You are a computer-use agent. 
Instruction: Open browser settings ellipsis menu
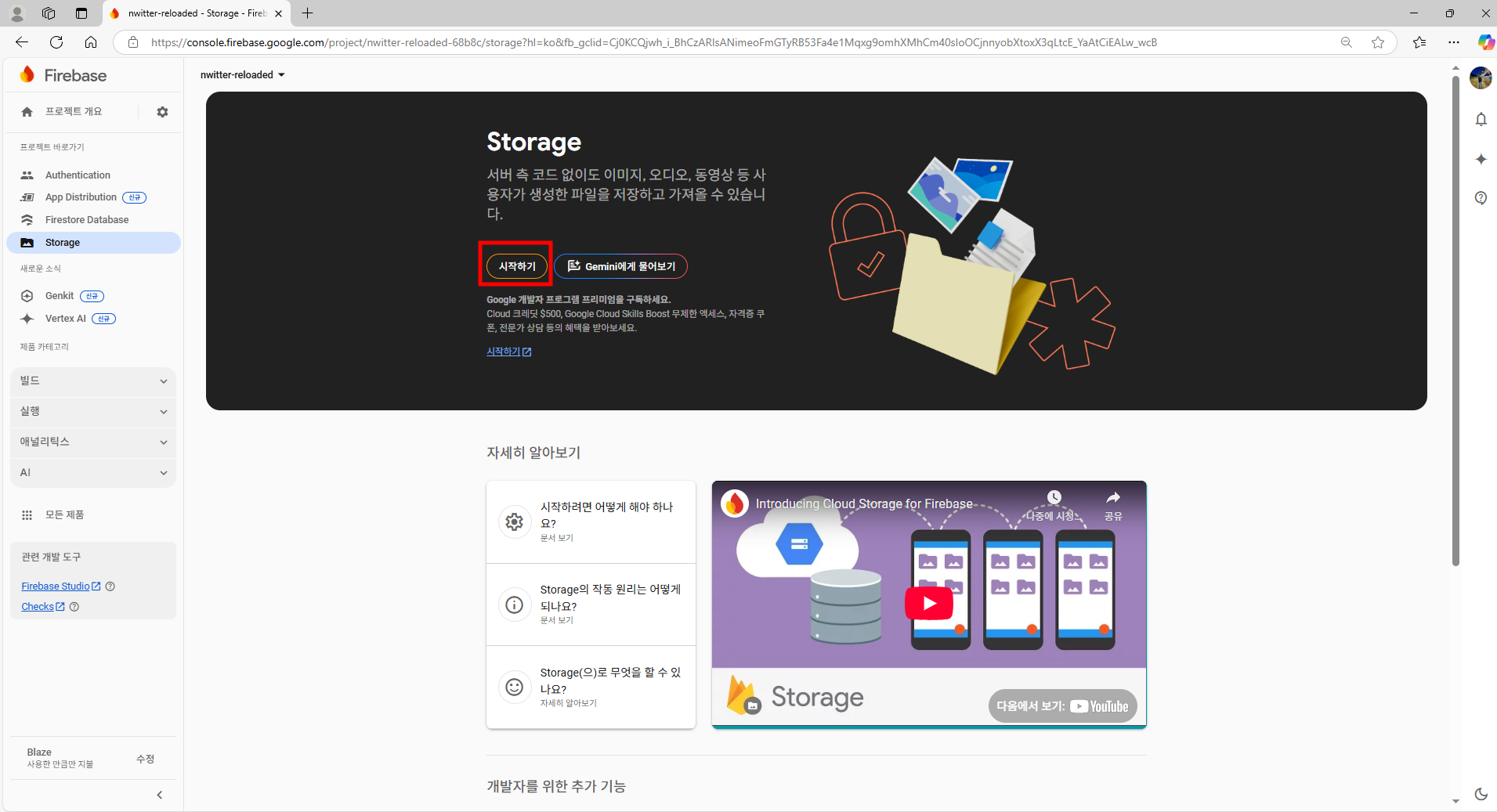1454,42
